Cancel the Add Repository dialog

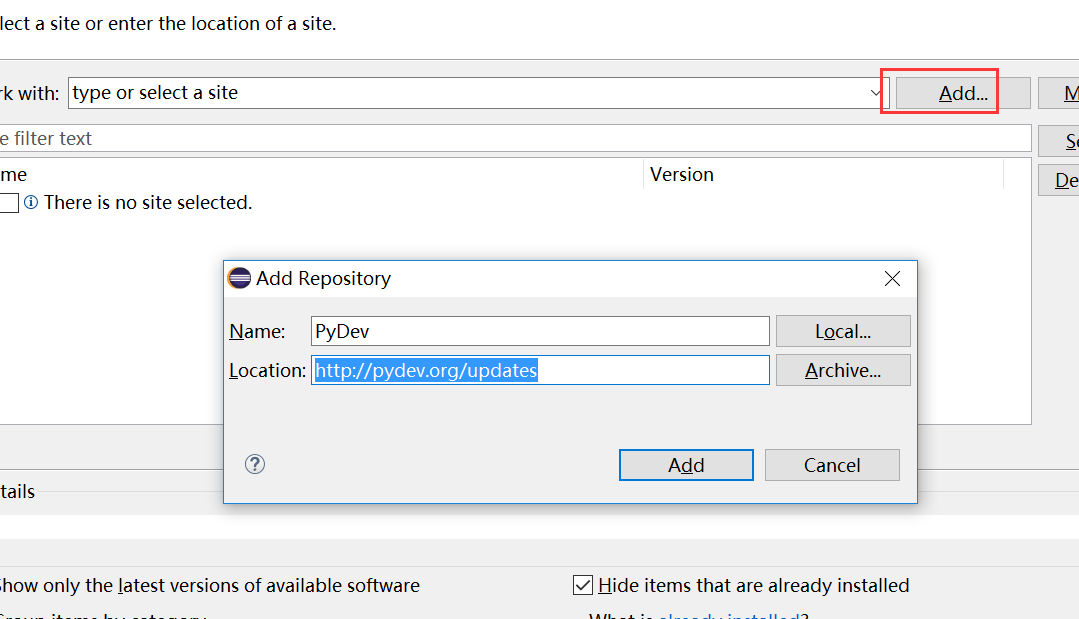832,464
